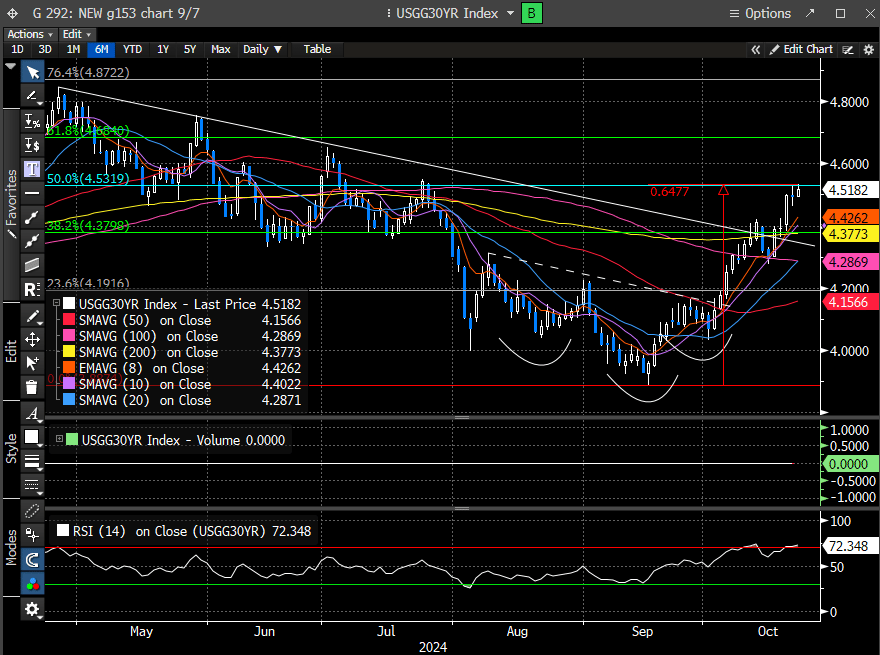The width and height of the screenshot is (880, 655).
Task: Collapse the price legend box
Action: 55,304
